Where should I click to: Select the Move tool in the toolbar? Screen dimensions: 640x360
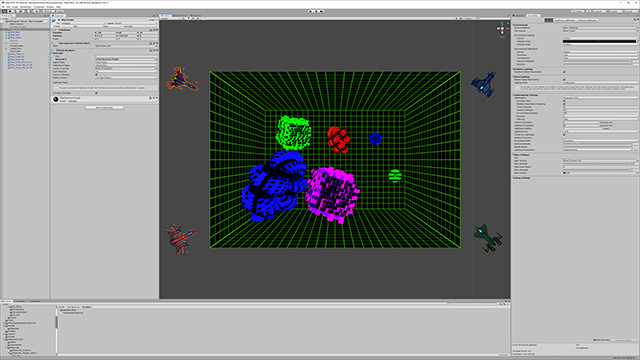tap(10, 11)
